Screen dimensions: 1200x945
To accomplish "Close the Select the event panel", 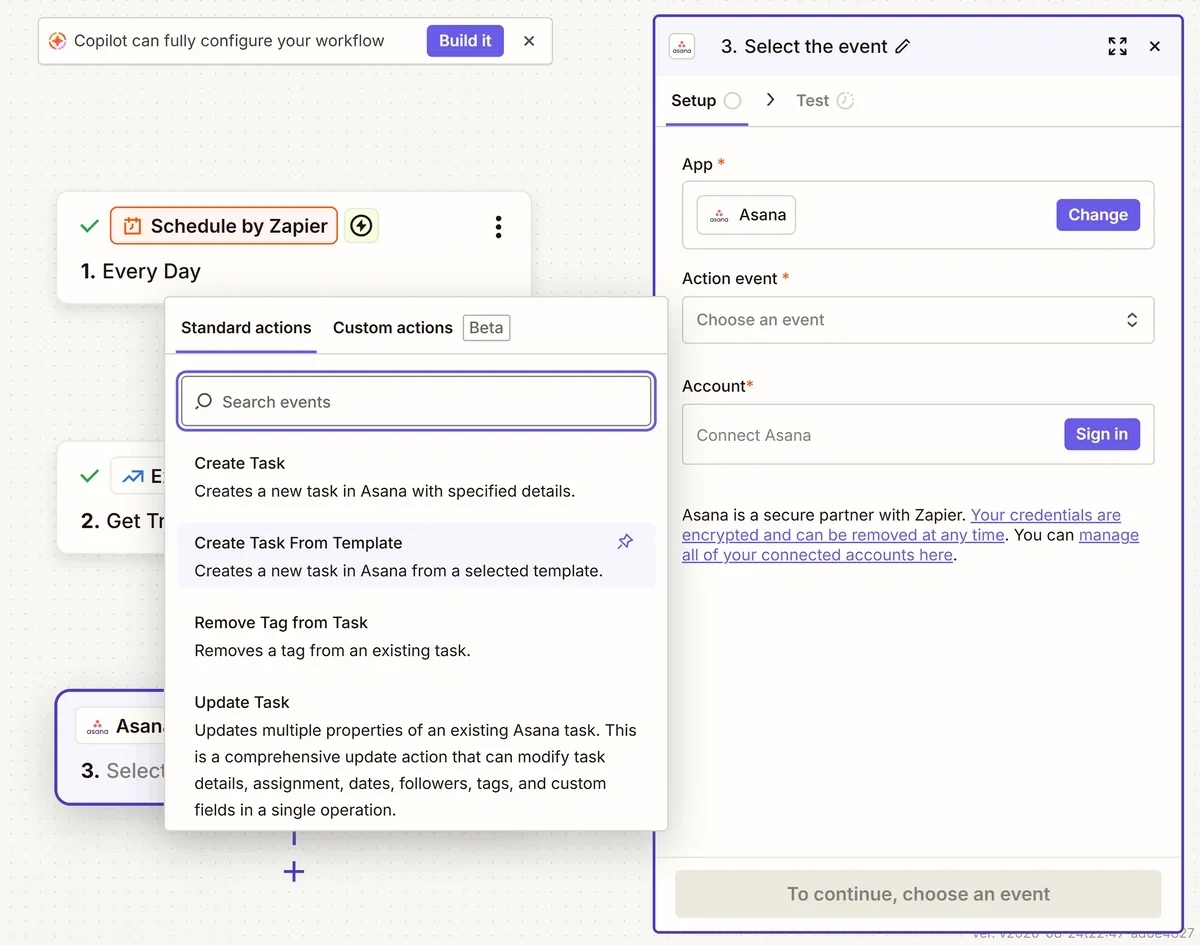I will (x=1155, y=46).
